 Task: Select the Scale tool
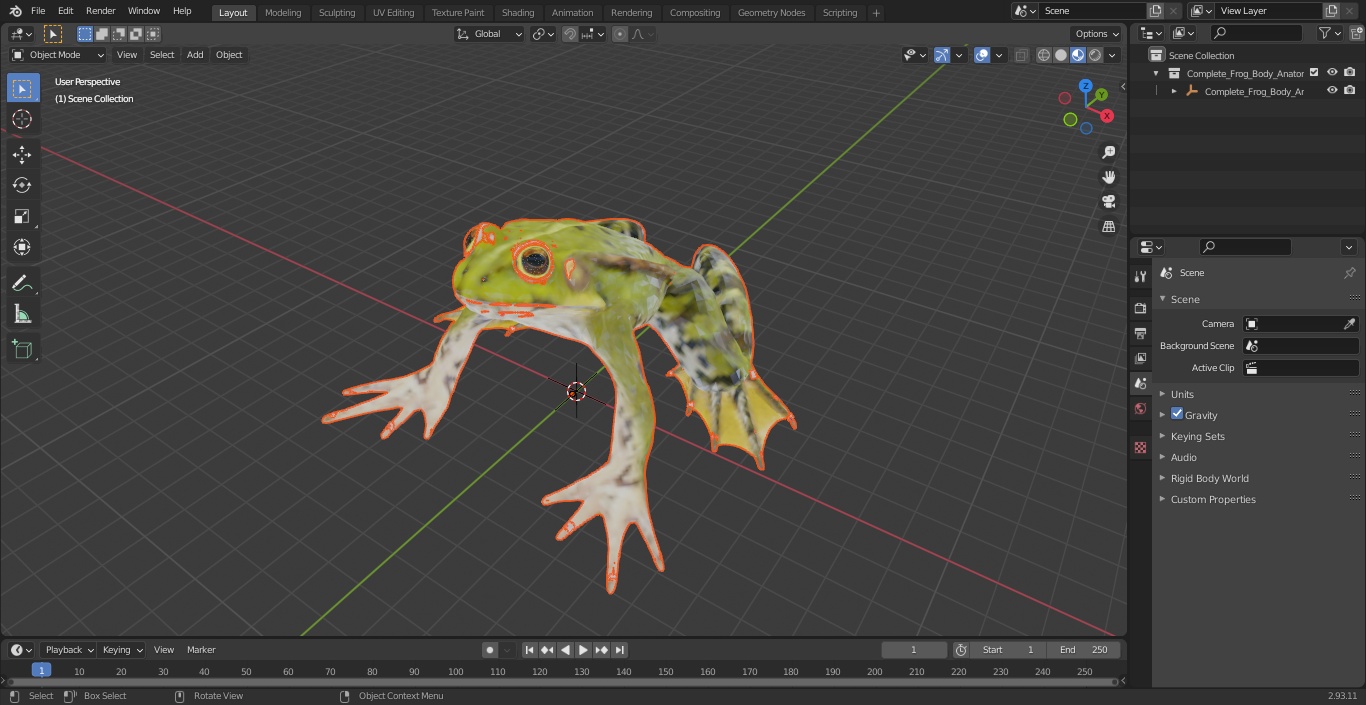coord(22,216)
